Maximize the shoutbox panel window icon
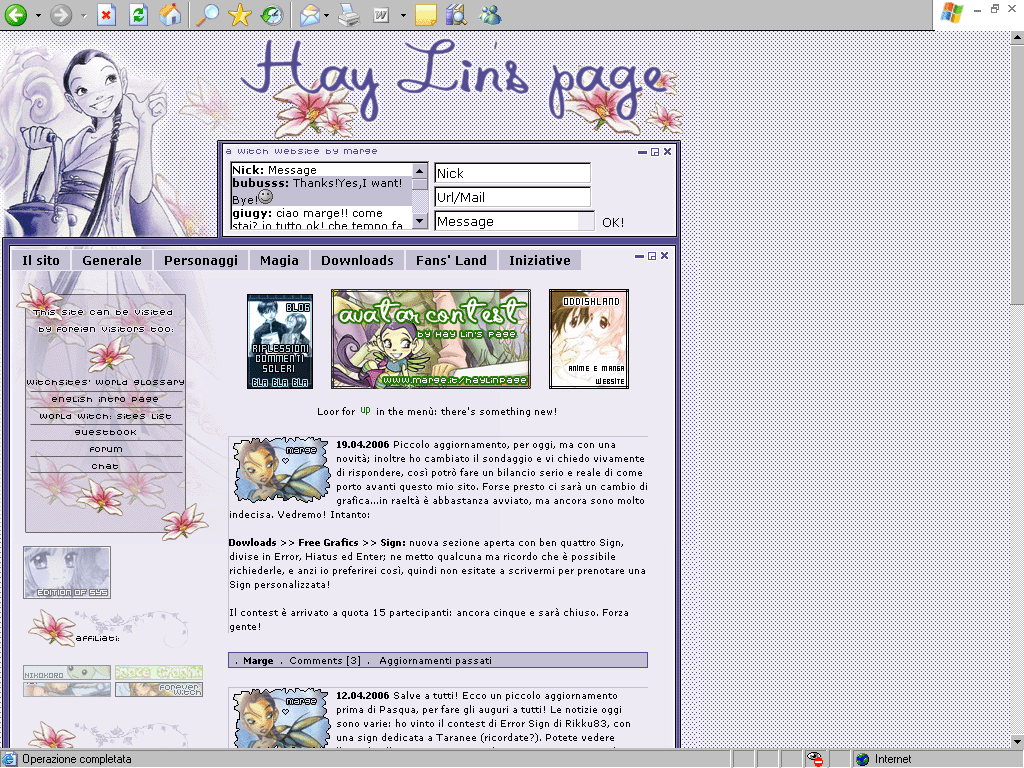Image resolution: width=1024 pixels, height=768 pixels. [655, 152]
